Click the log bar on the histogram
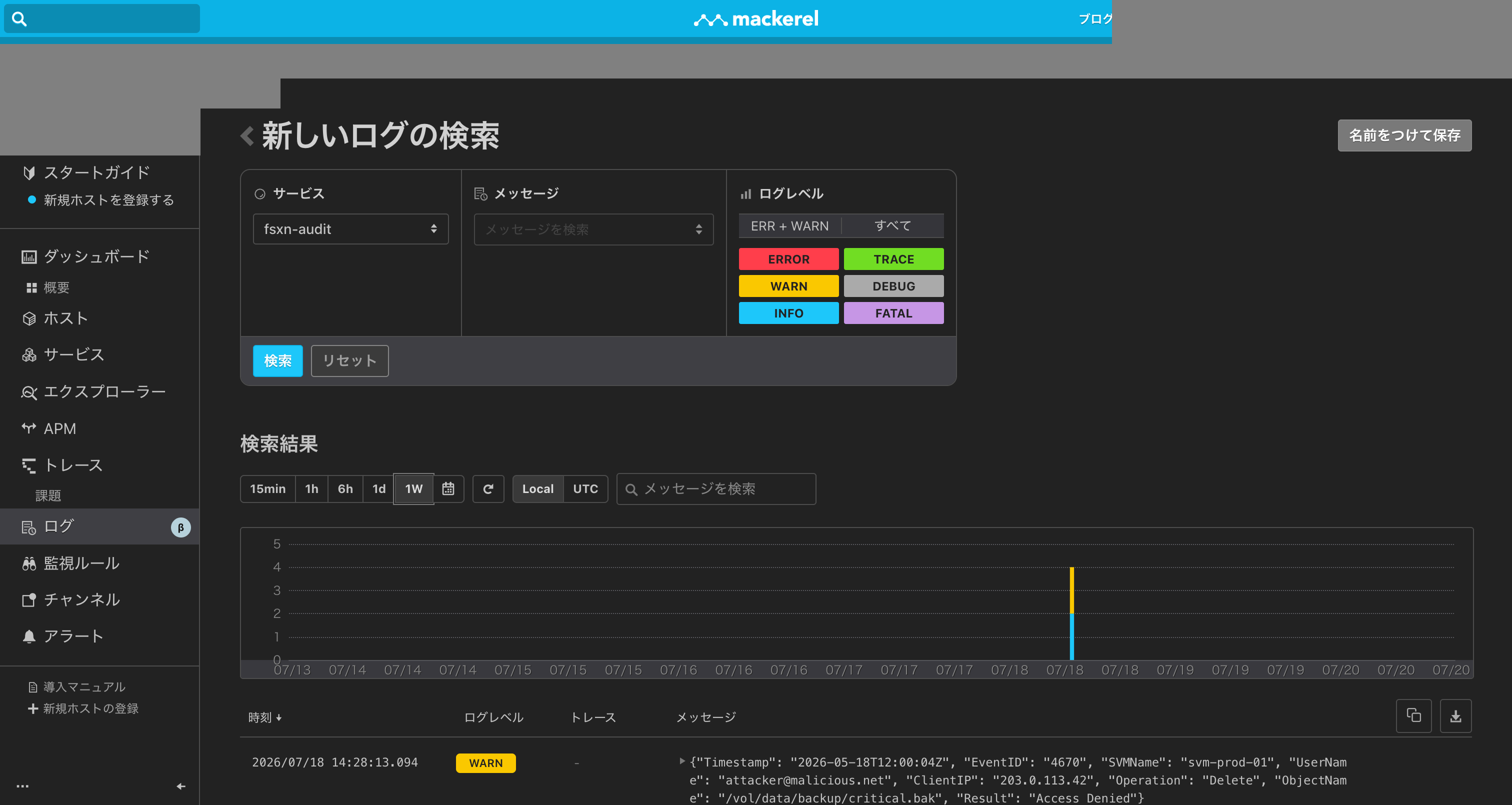 tap(1071, 613)
